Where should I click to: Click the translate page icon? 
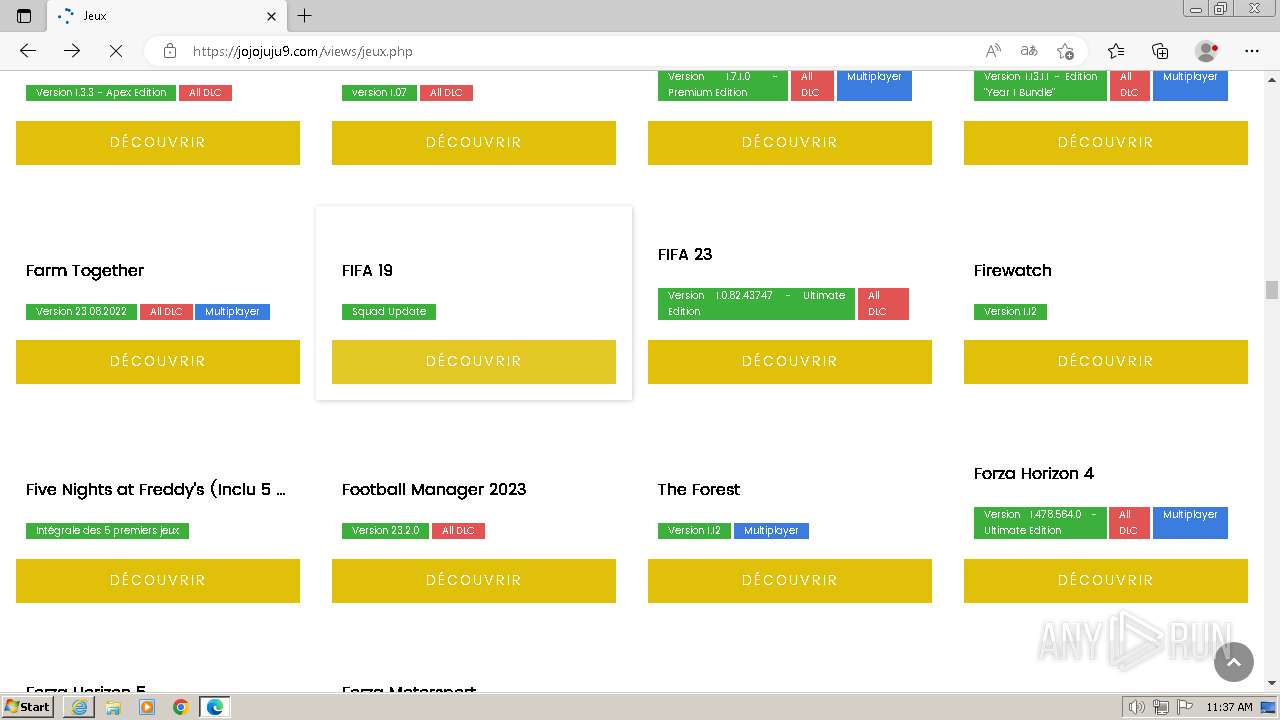(x=1029, y=51)
